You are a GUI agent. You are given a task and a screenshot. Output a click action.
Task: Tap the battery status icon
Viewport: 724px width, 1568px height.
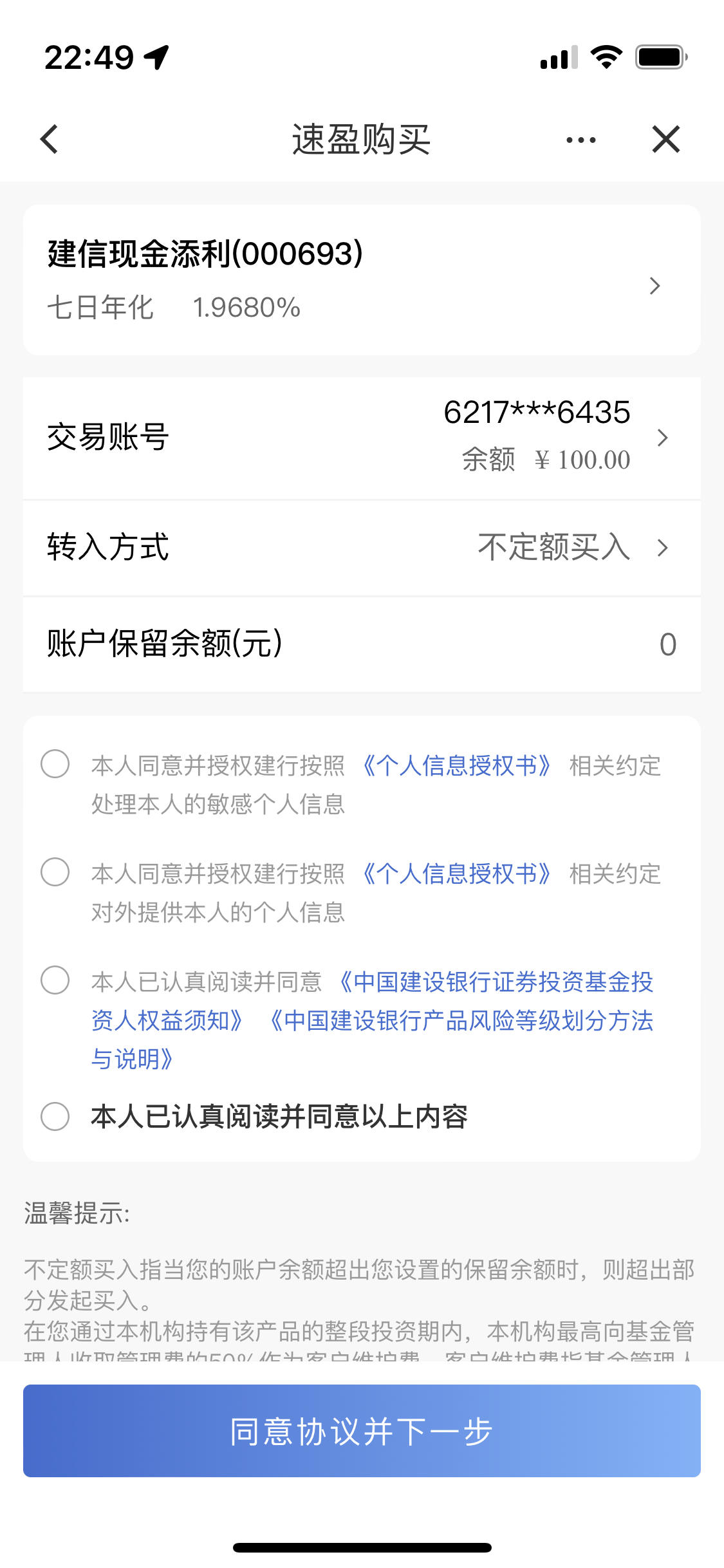[662, 57]
